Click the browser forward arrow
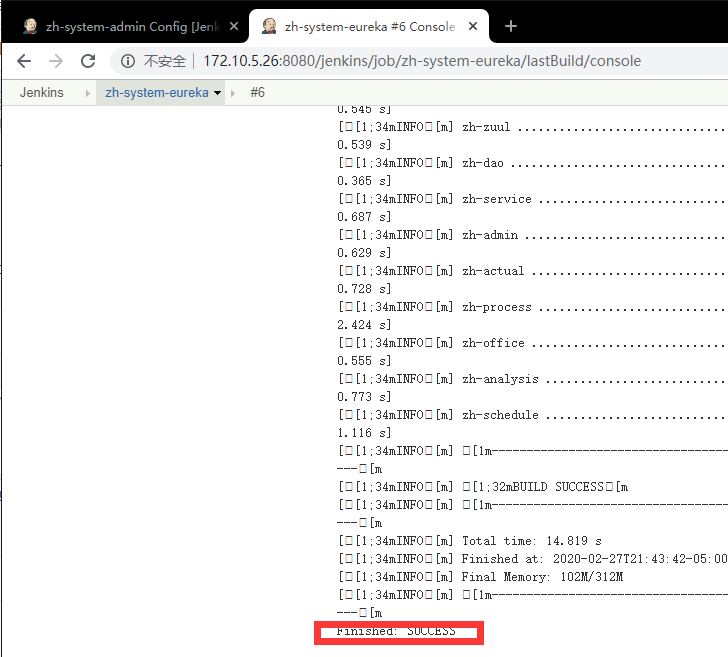The image size is (728, 657). click(56, 61)
